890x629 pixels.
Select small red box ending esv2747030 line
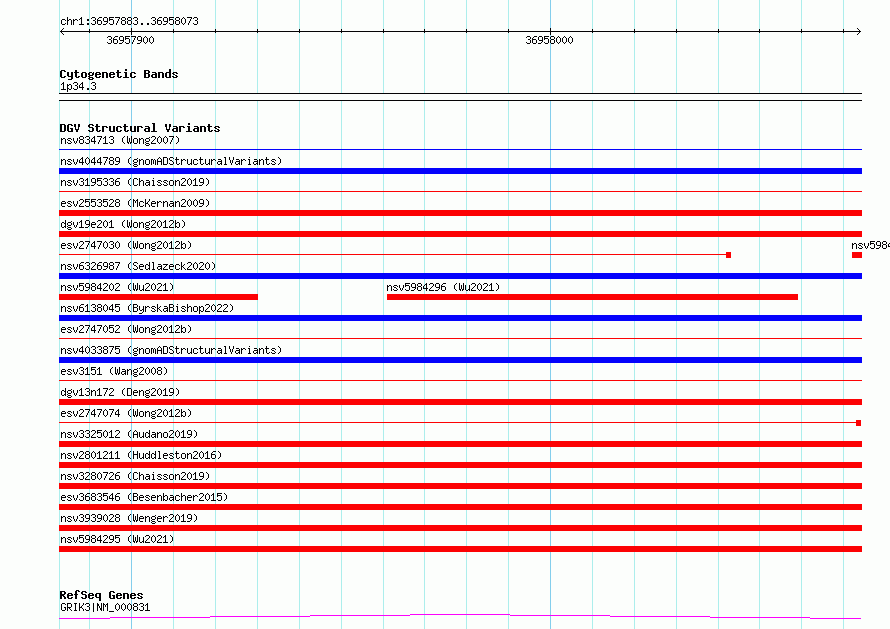[728, 255]
